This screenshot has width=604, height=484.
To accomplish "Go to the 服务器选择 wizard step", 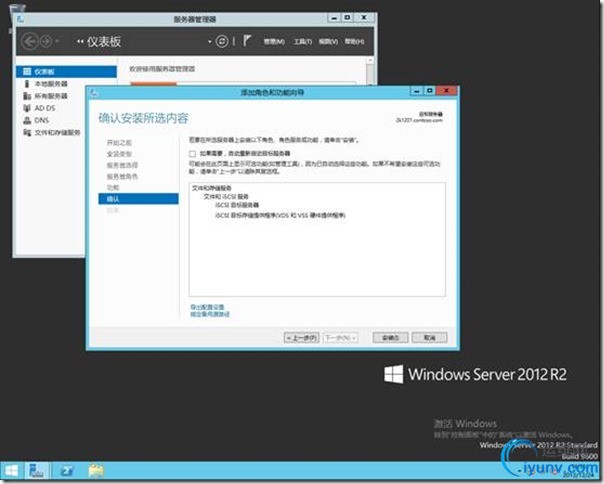I will coord(122,165).
